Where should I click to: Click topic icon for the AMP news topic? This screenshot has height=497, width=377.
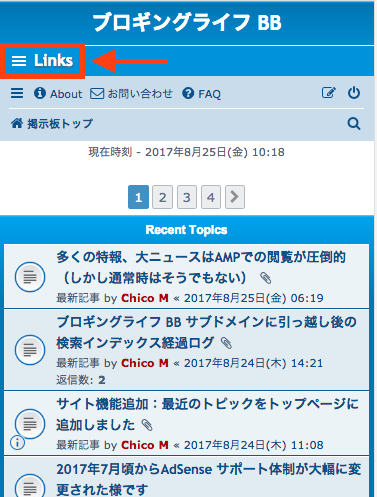(x=30, y=277)
